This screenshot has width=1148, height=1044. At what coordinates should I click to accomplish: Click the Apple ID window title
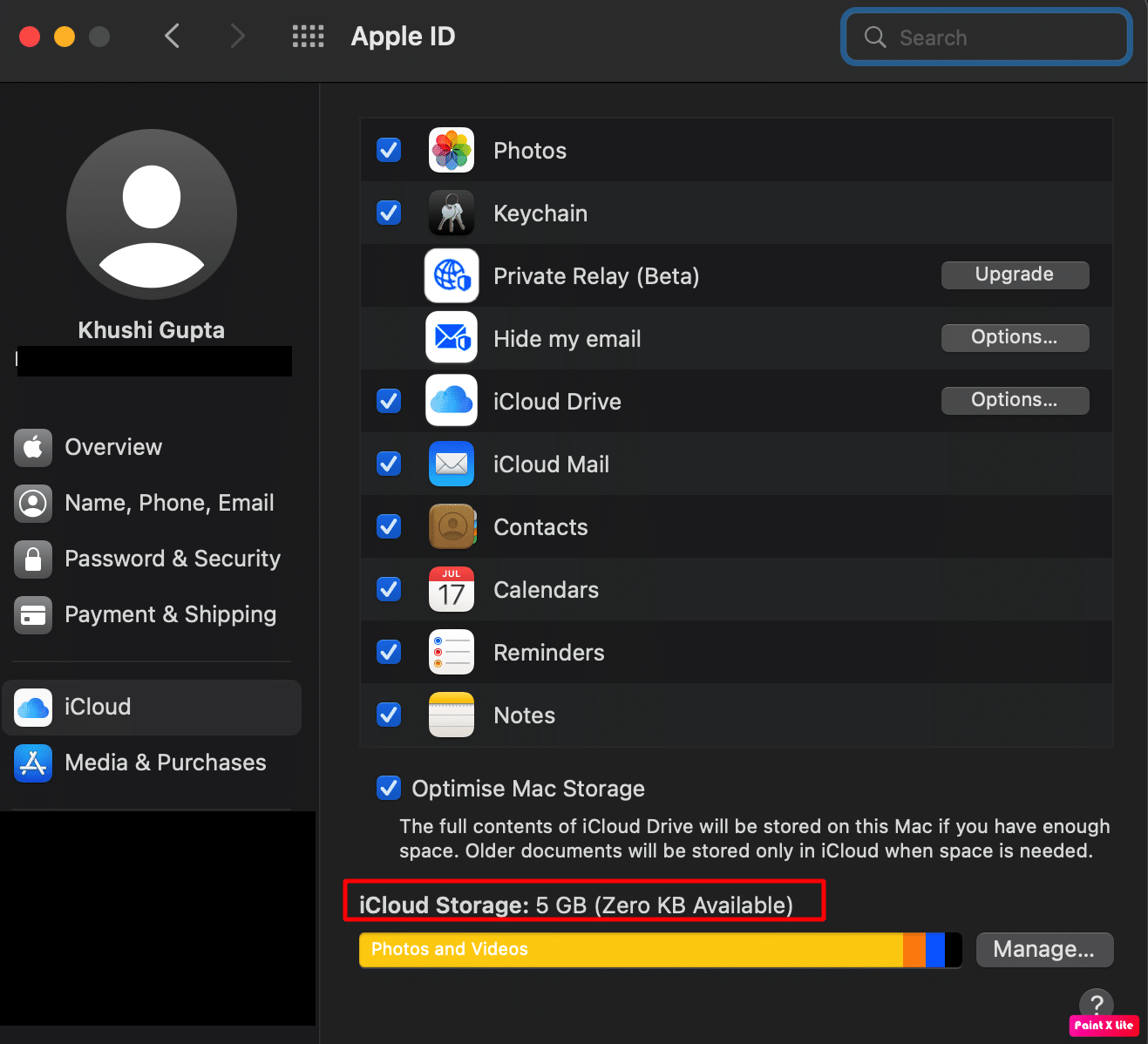click(403, 37)
